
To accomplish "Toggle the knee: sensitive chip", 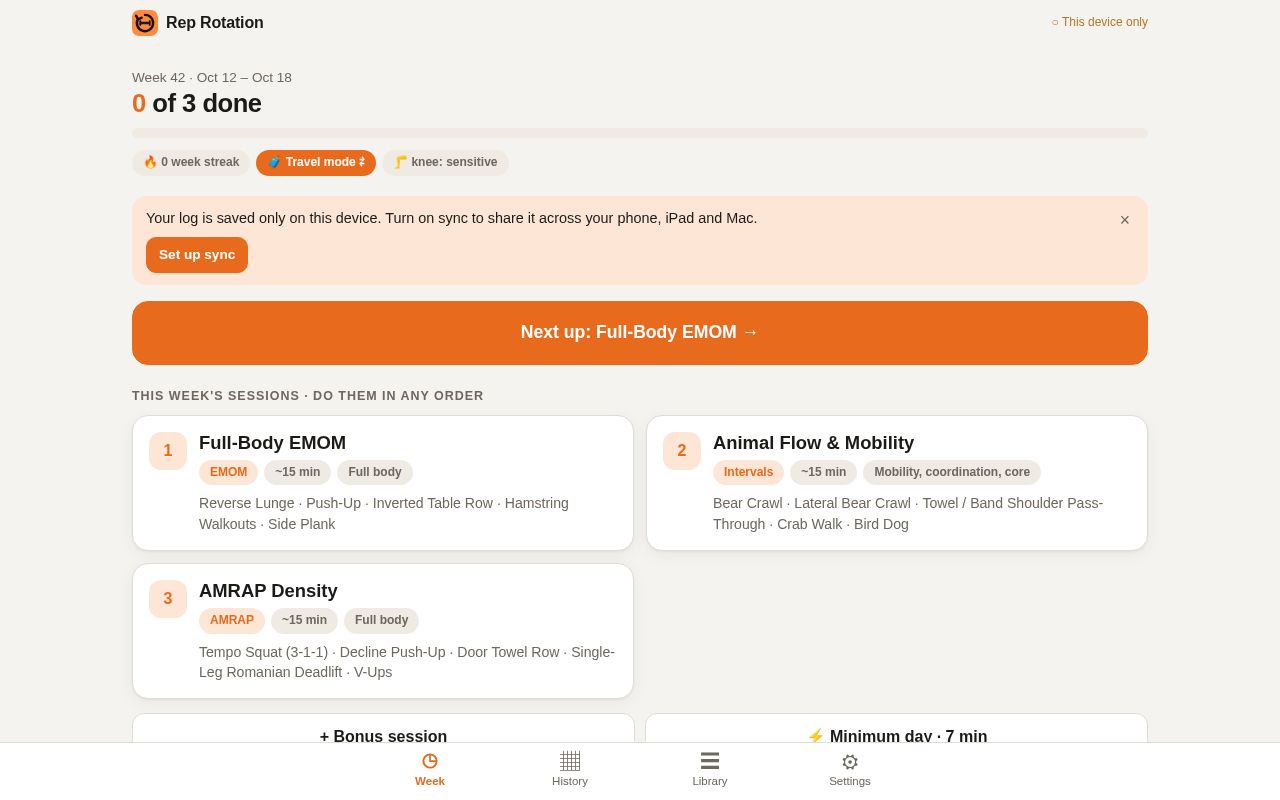I will (445, 163).
